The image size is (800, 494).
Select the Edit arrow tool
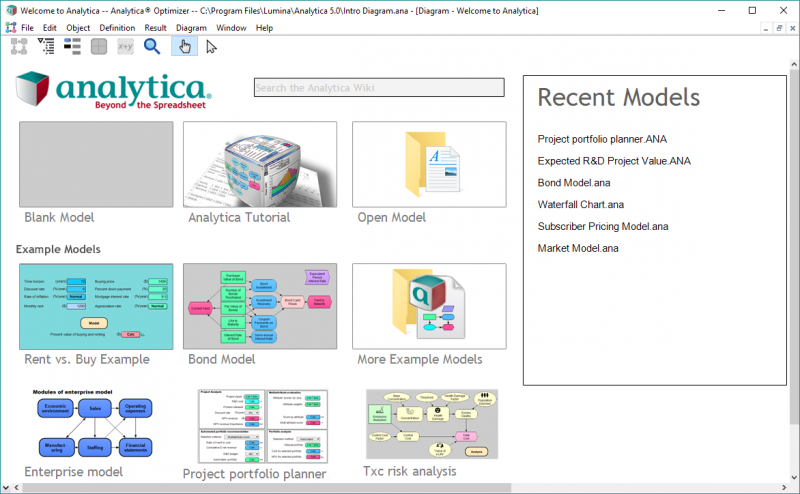(211, 46)
